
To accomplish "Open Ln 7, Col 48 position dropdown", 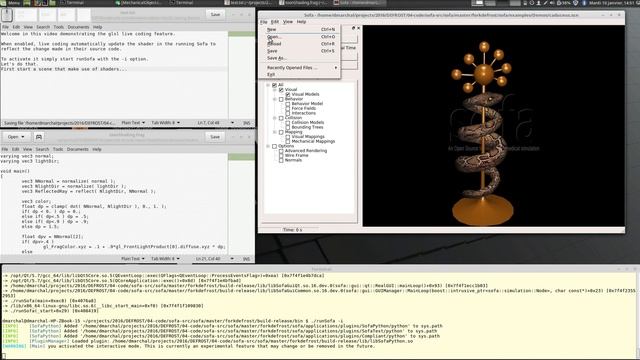I will [216, 123].
